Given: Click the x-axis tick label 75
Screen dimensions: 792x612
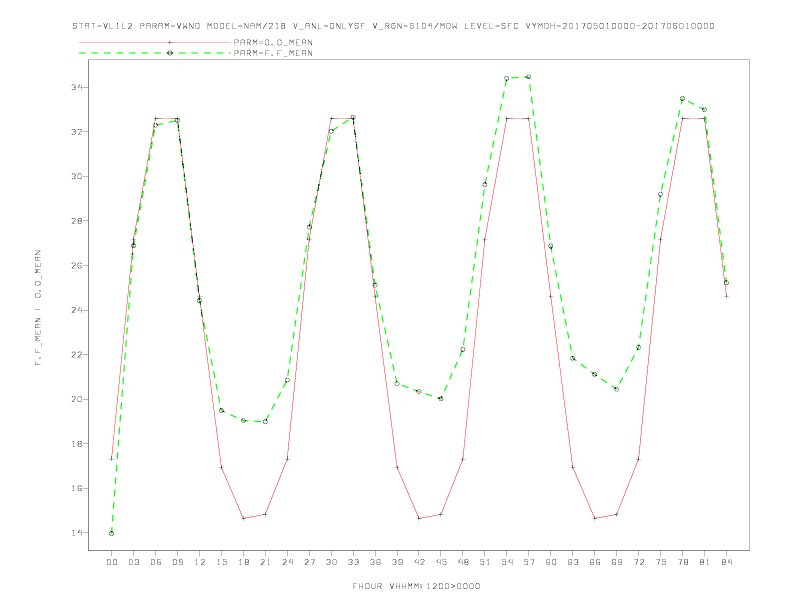Looking at the screenshot, I should click(661, 562).
